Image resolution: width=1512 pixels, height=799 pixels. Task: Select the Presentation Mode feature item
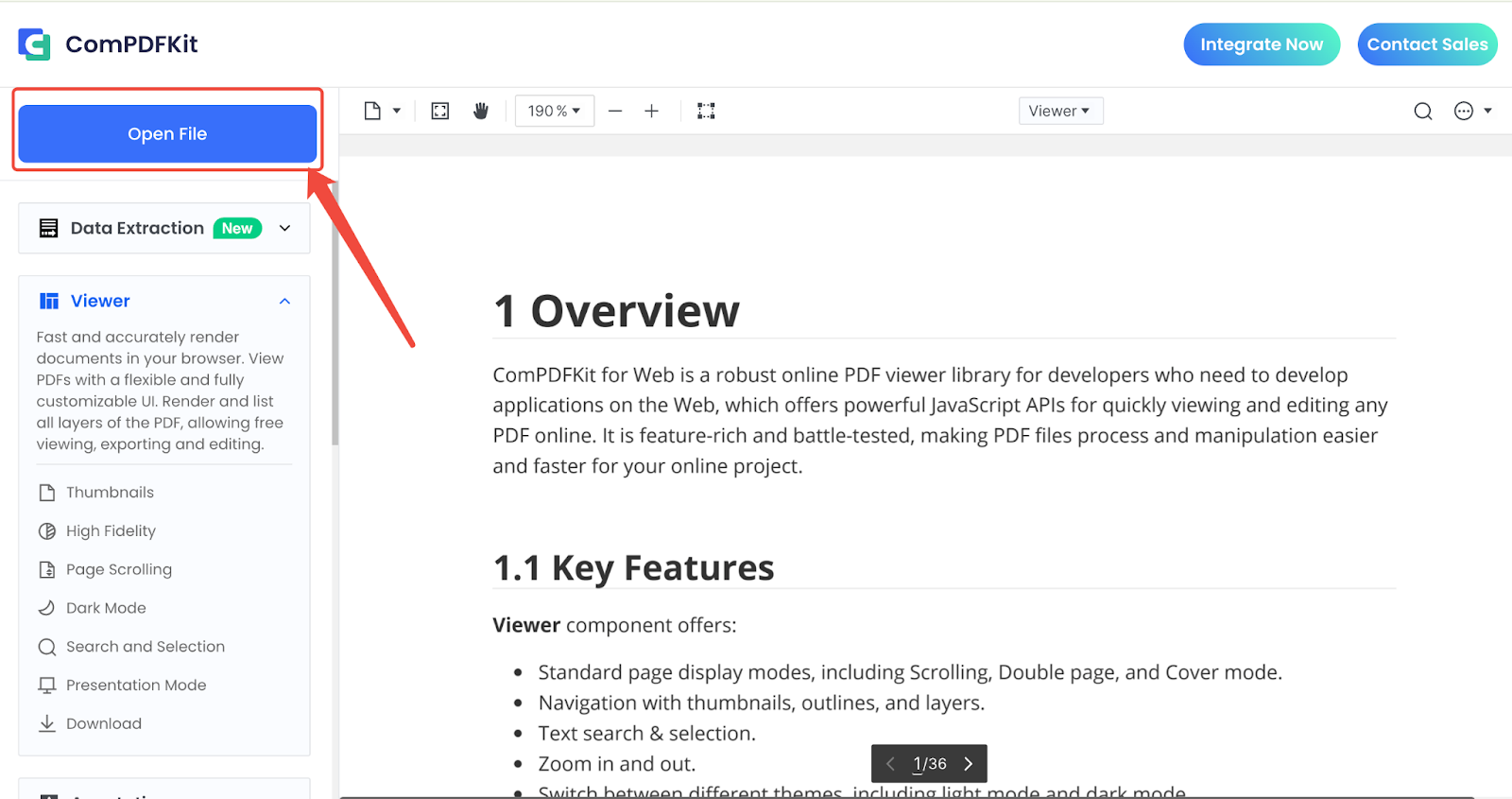(121, 685)
